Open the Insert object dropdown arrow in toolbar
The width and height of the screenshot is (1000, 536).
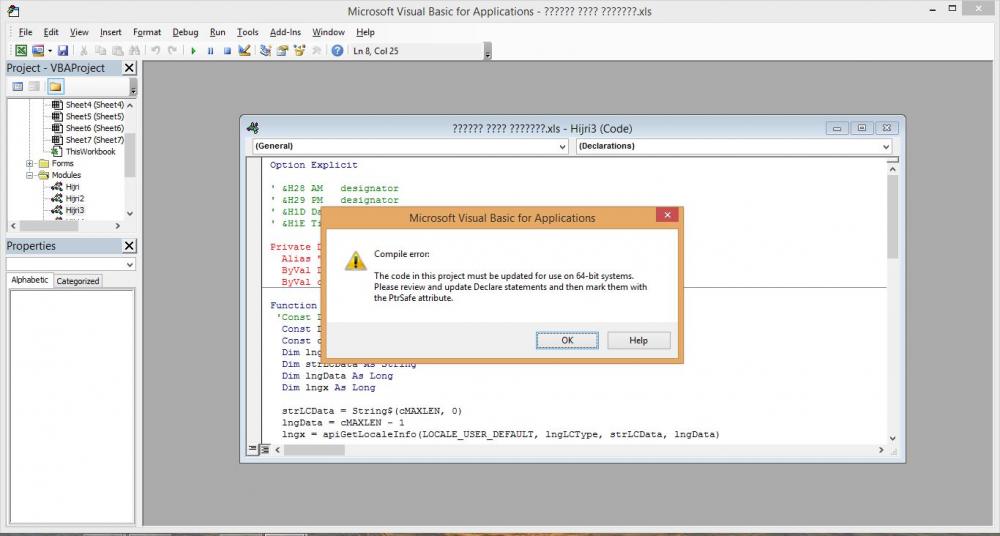(50, 51)
